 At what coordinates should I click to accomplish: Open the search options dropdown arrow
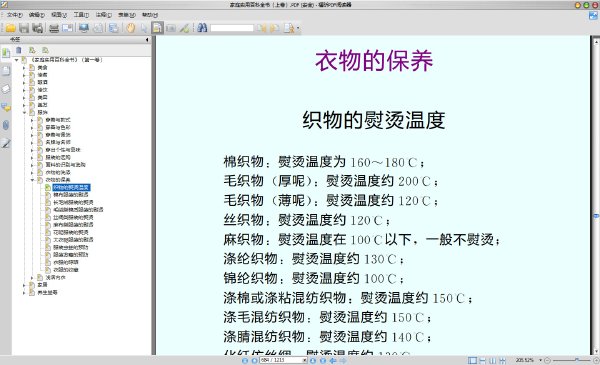click(x=298, y=28)
